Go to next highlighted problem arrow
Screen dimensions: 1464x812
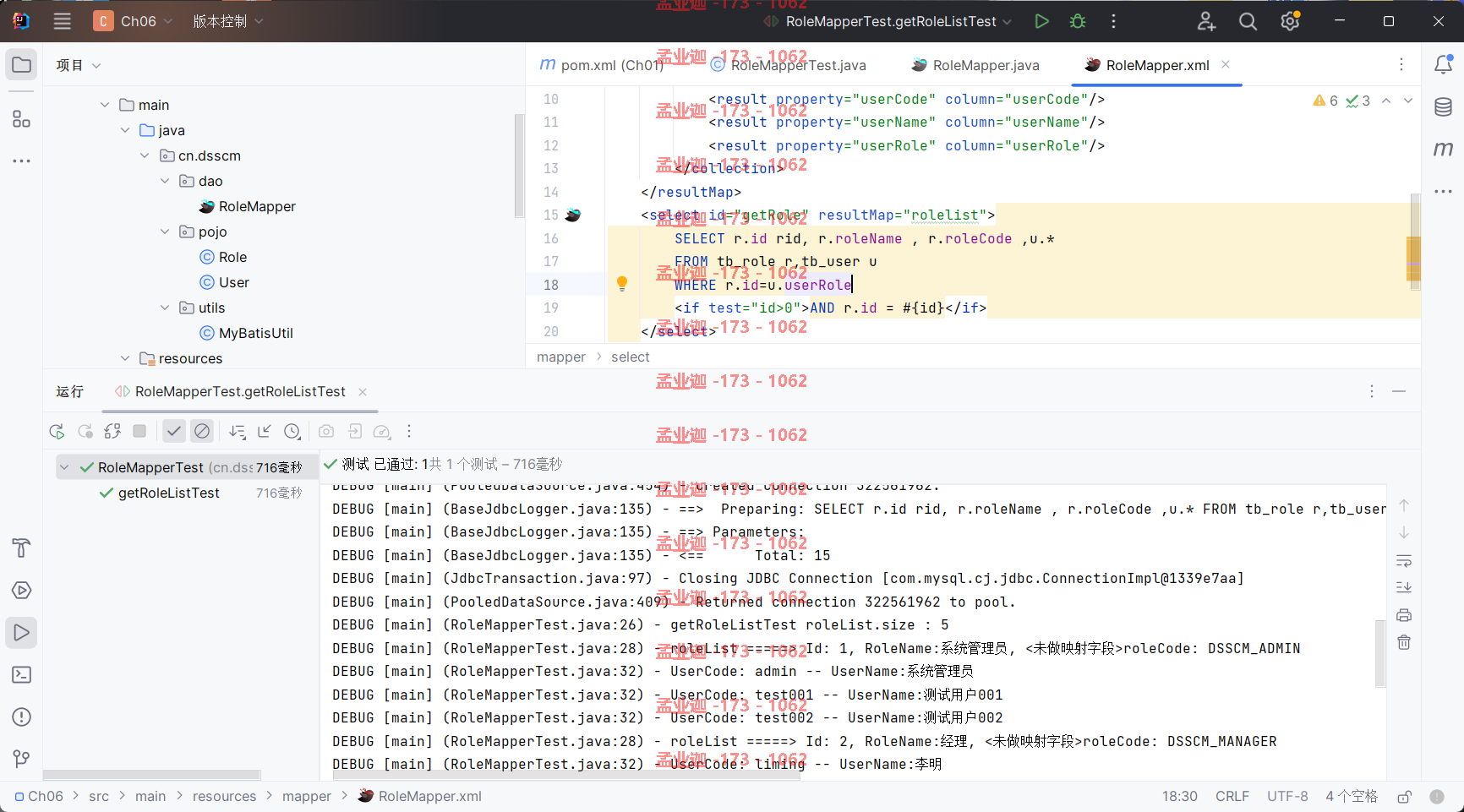1408,101
